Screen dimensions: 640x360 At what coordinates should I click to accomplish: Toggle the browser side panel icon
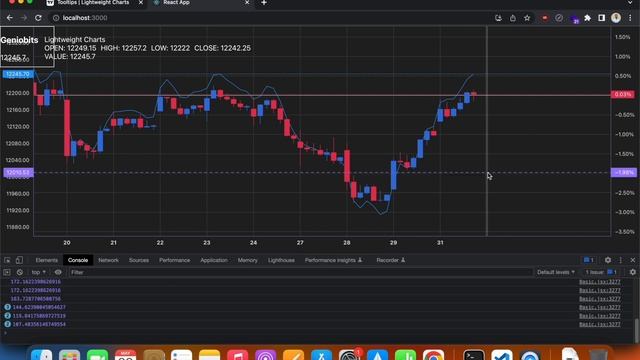602,18
